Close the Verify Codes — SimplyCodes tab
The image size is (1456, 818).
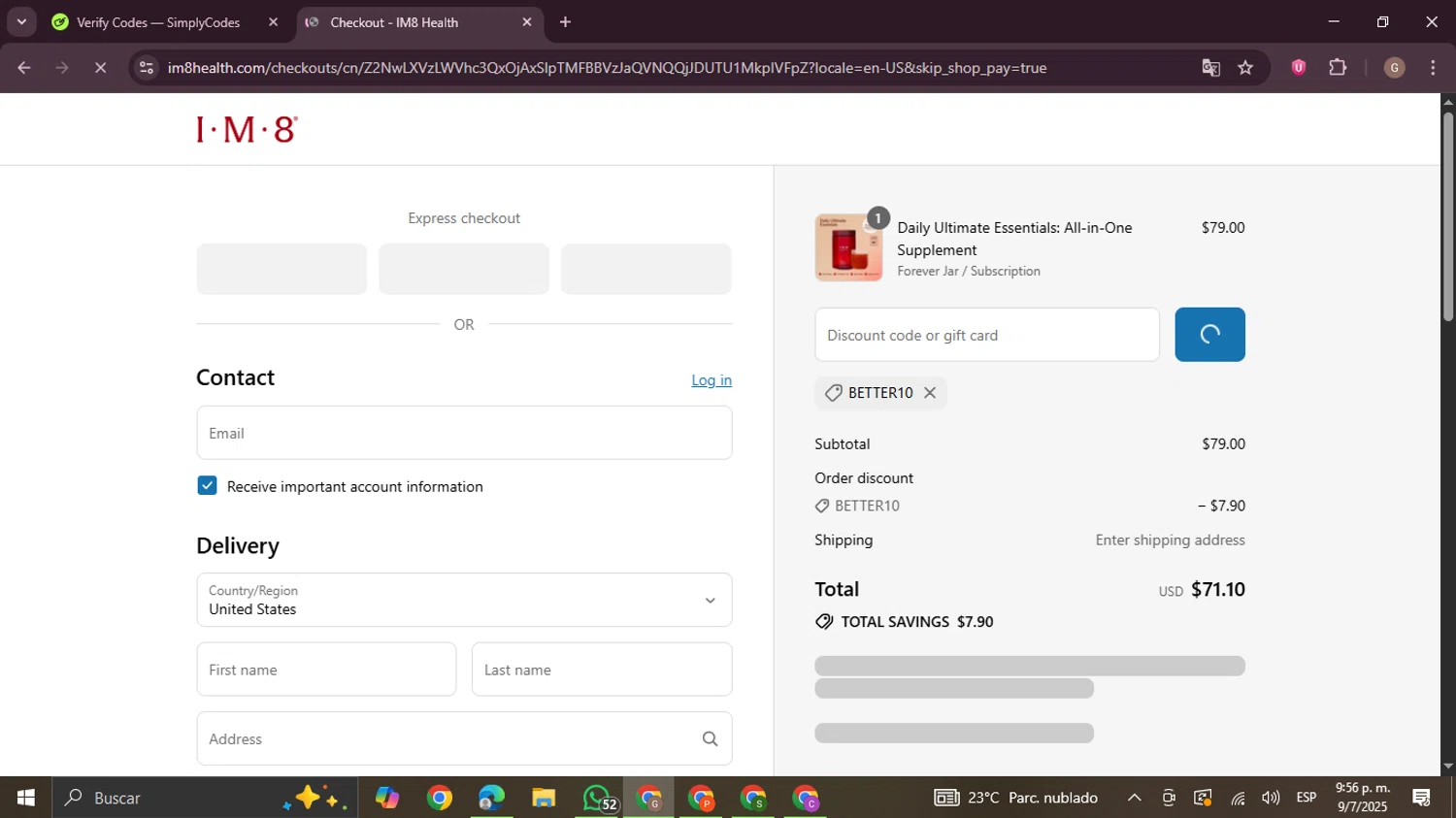273,22
